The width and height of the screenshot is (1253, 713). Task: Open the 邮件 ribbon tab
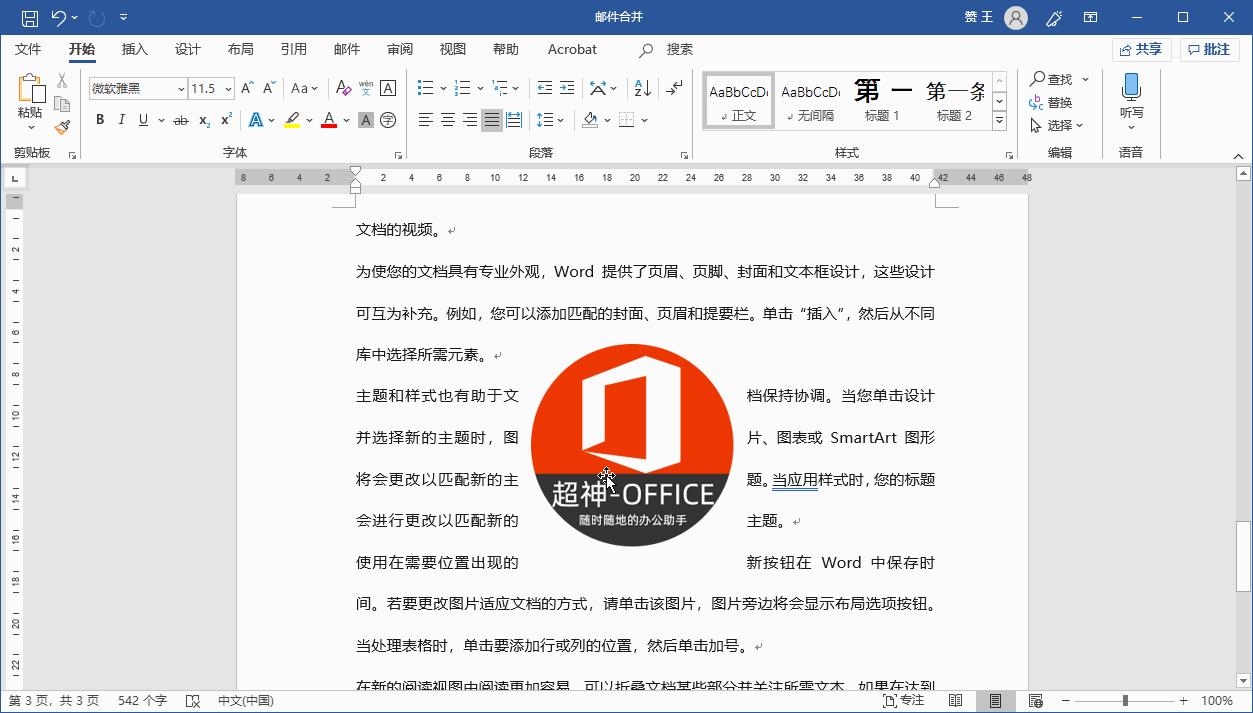346,49
